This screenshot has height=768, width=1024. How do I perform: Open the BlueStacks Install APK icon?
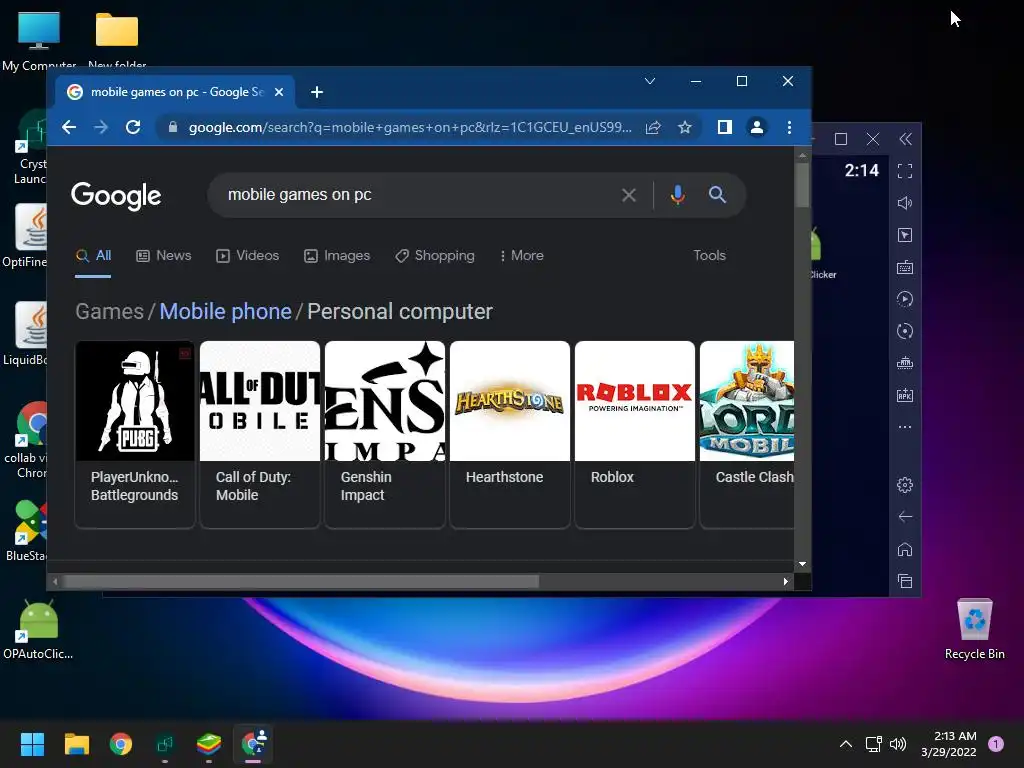coord(905,395)
